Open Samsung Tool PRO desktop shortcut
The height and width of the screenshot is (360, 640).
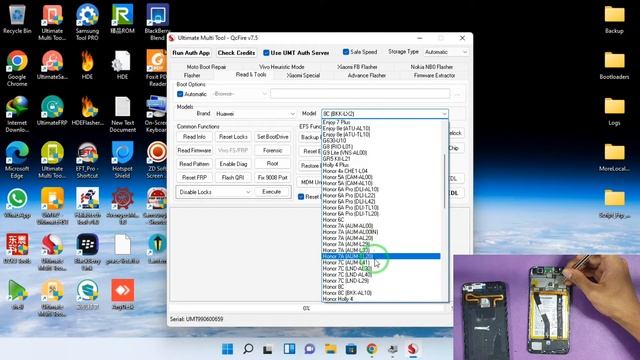coord(87,23)
